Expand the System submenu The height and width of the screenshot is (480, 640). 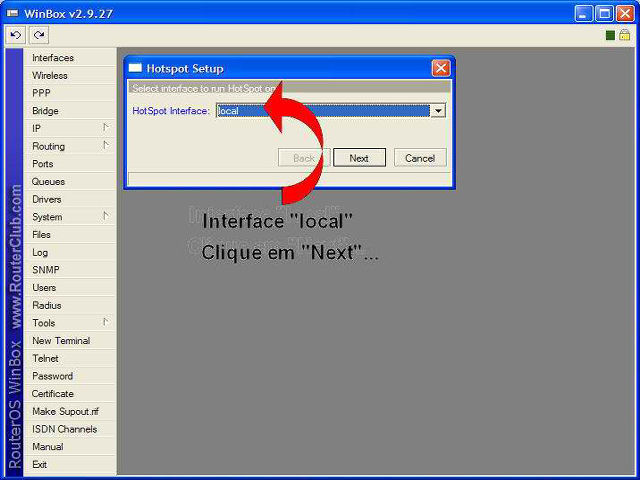(70, 217)
